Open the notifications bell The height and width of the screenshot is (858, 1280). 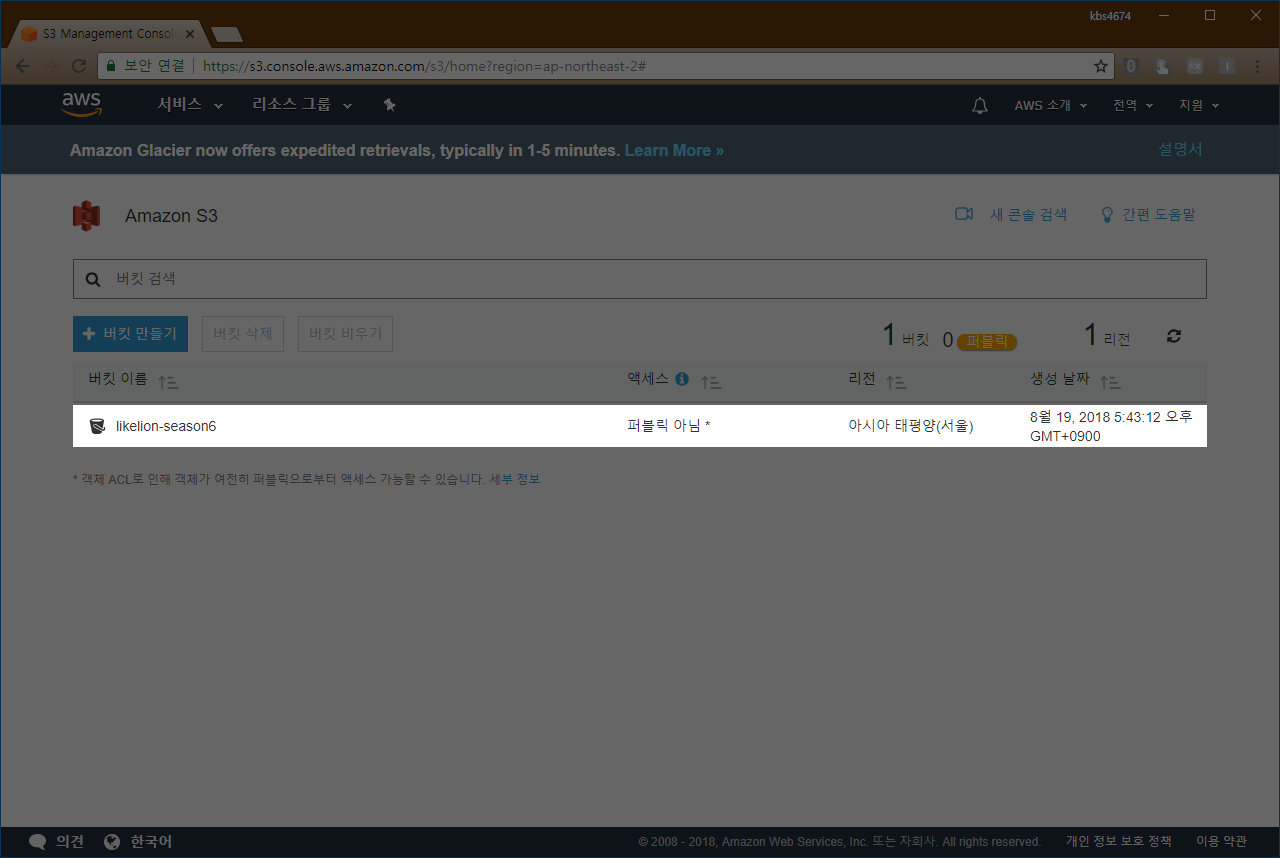tap(980, 105)
